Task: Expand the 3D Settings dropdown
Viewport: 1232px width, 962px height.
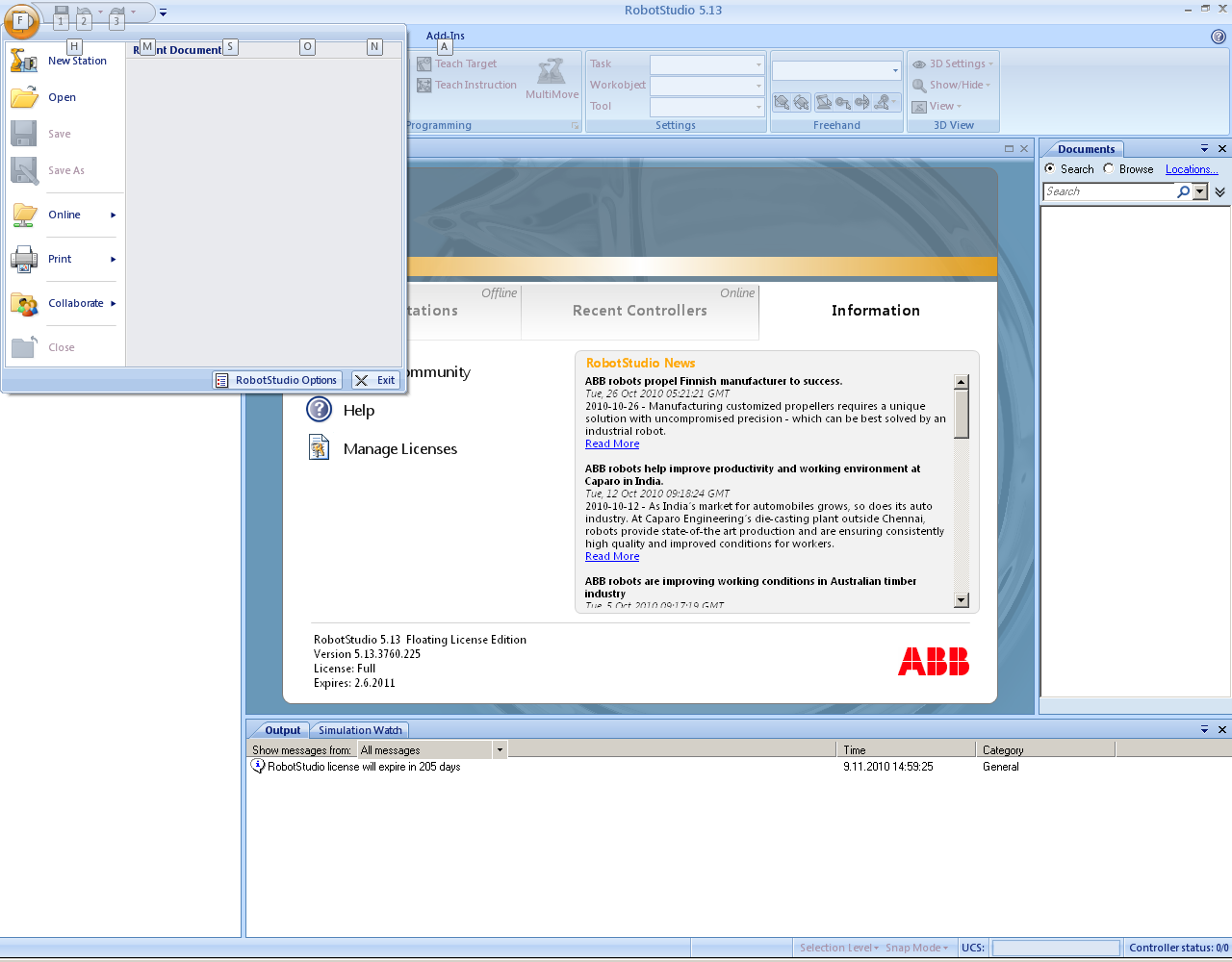Action: coord(952,63)
